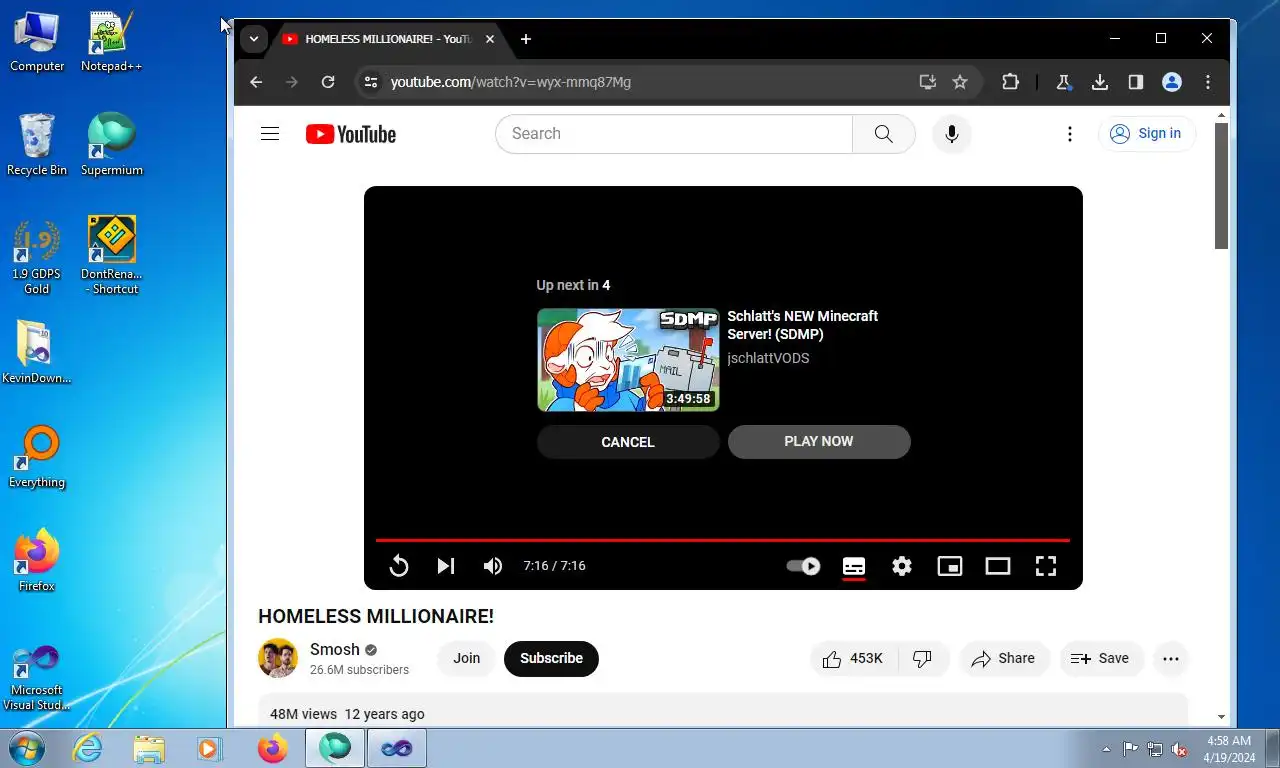Reload the YouTube page
This screenshot has height=768, width=1280.
point(328,82)
